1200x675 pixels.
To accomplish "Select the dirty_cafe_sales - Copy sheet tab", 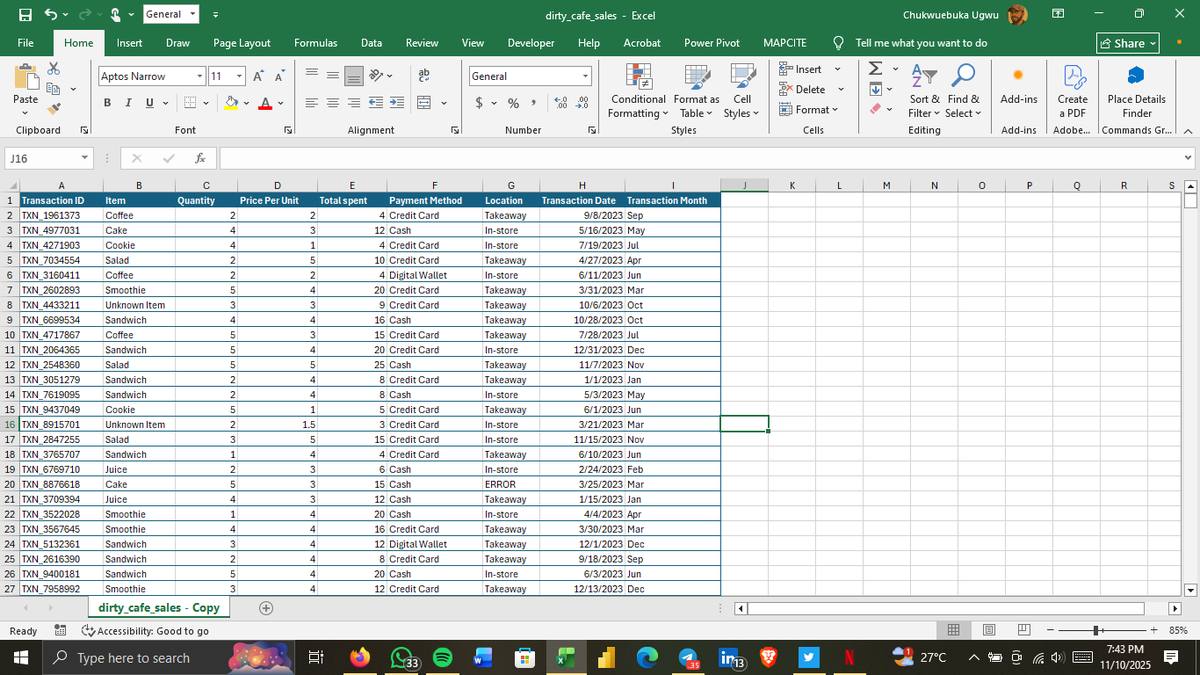I will tap(158, 608).
